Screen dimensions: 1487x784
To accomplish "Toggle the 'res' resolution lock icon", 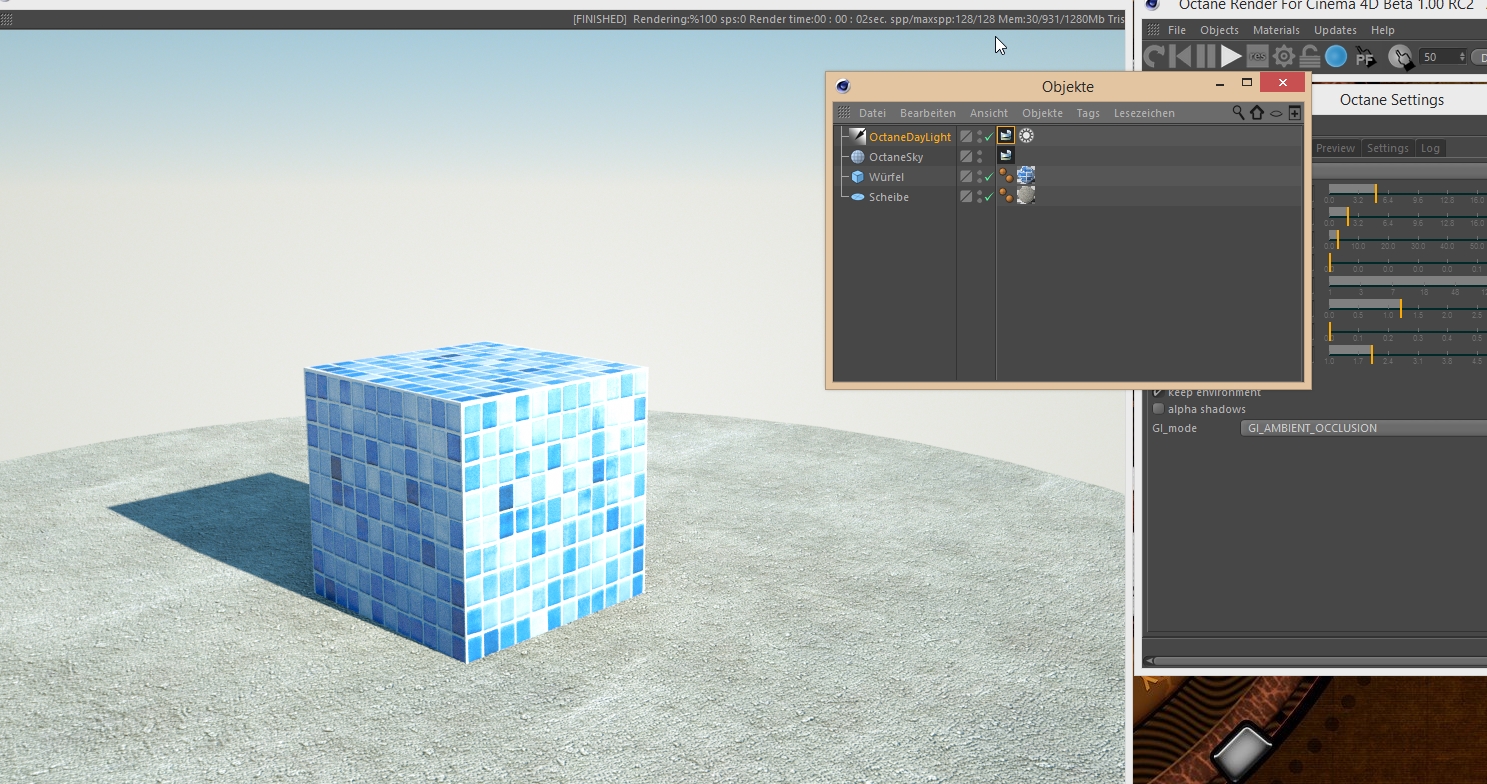I will click(x=1257, y=57).
